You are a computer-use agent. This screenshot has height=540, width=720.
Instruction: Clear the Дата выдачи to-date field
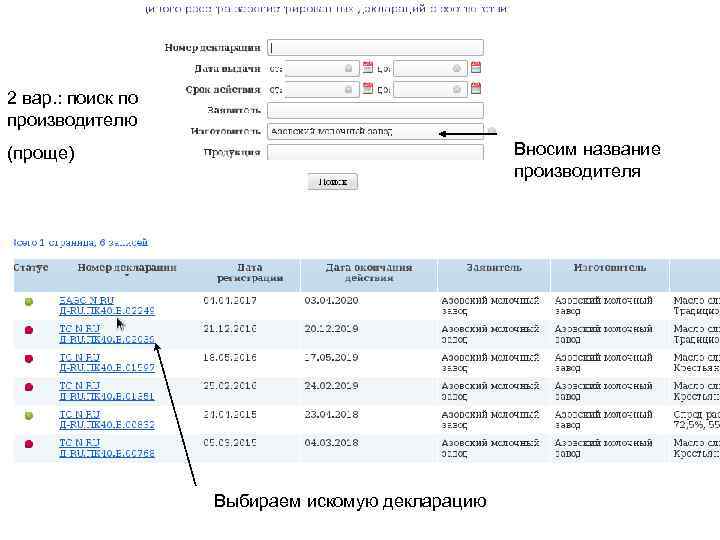pos(456,68)
